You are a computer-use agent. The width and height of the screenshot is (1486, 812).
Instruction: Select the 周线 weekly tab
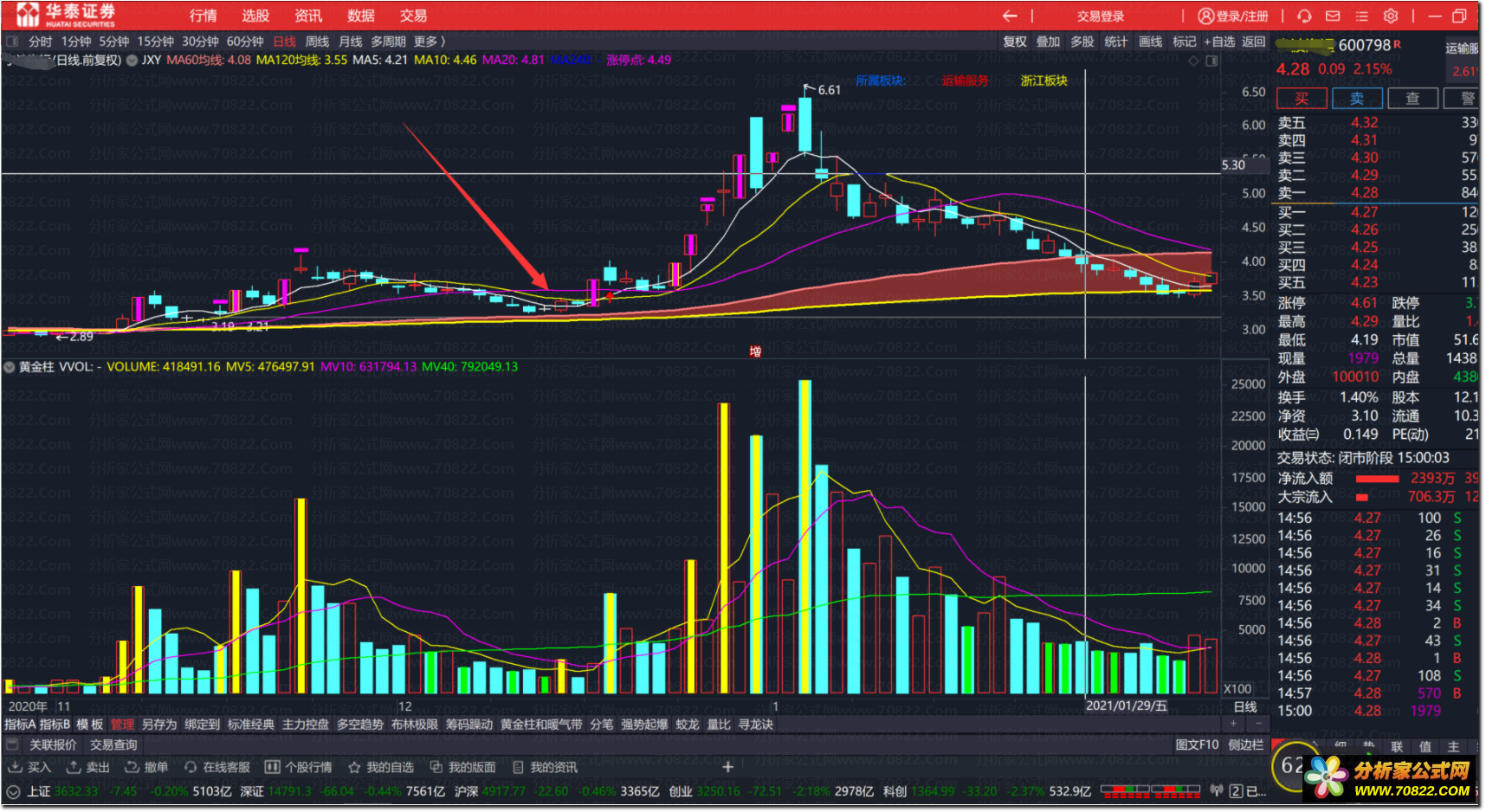pos(317,42)
